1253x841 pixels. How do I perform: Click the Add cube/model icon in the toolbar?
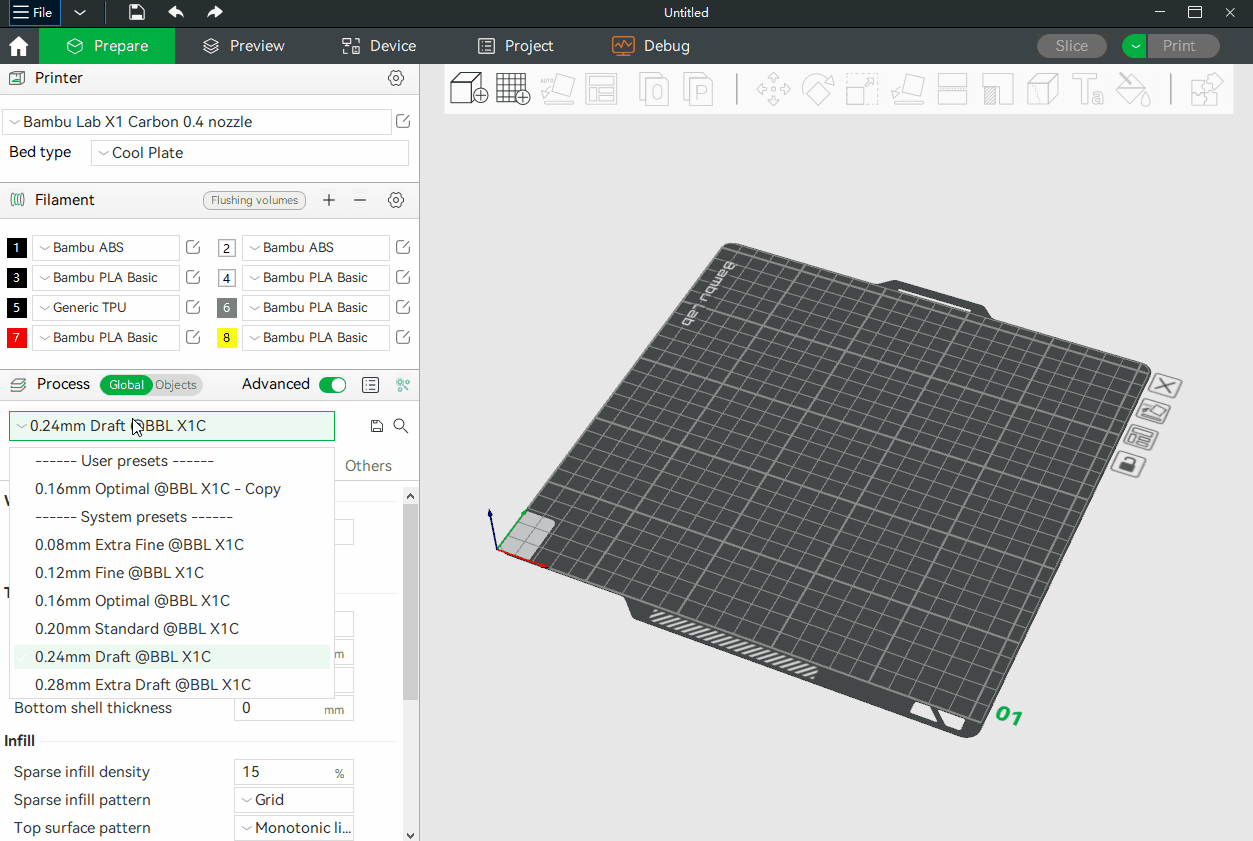point(468,89)
